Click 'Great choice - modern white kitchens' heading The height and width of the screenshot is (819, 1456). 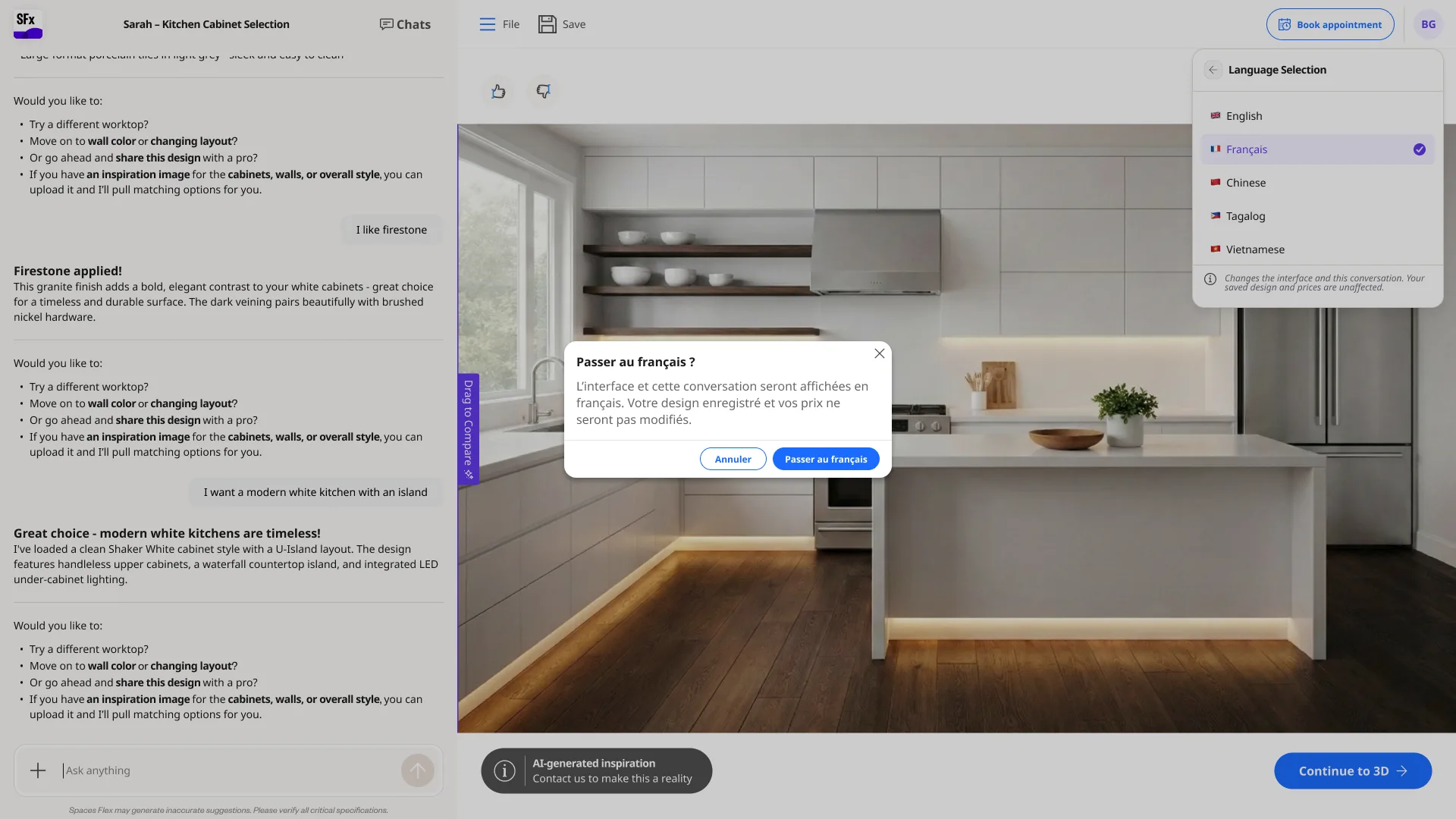[x=167, y=533]
